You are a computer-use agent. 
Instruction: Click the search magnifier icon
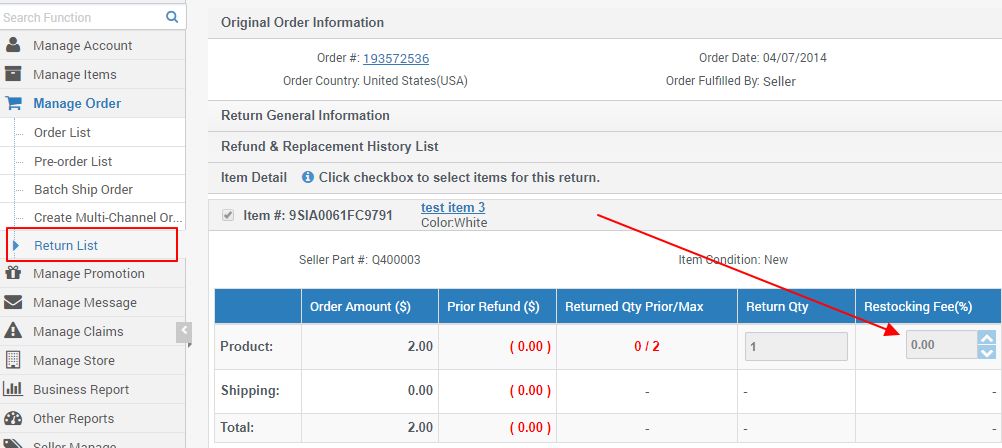point(172,17)
